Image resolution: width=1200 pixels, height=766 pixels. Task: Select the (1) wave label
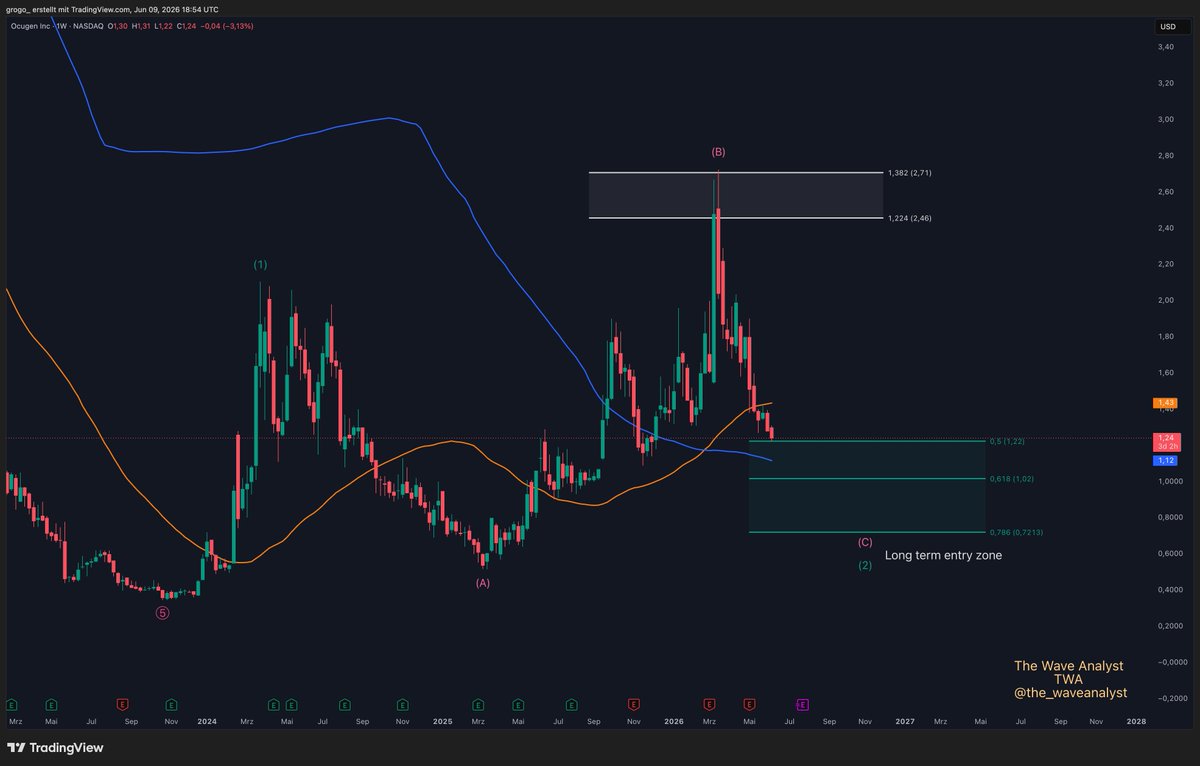click(260, 265)
